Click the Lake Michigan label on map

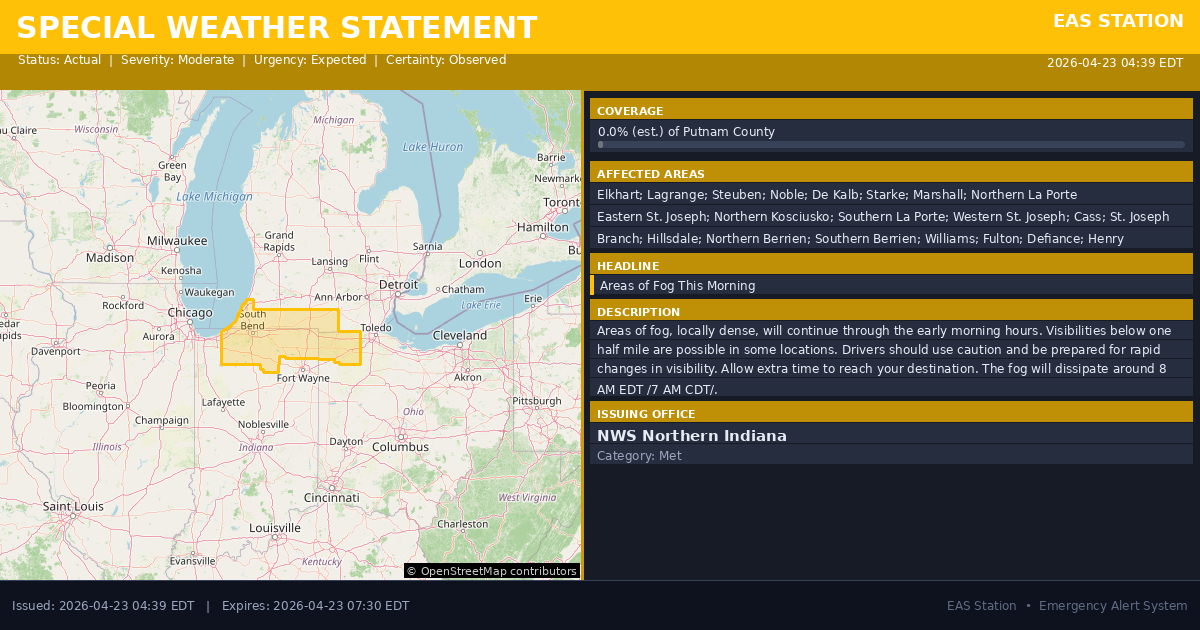click(x=214, y=196)
